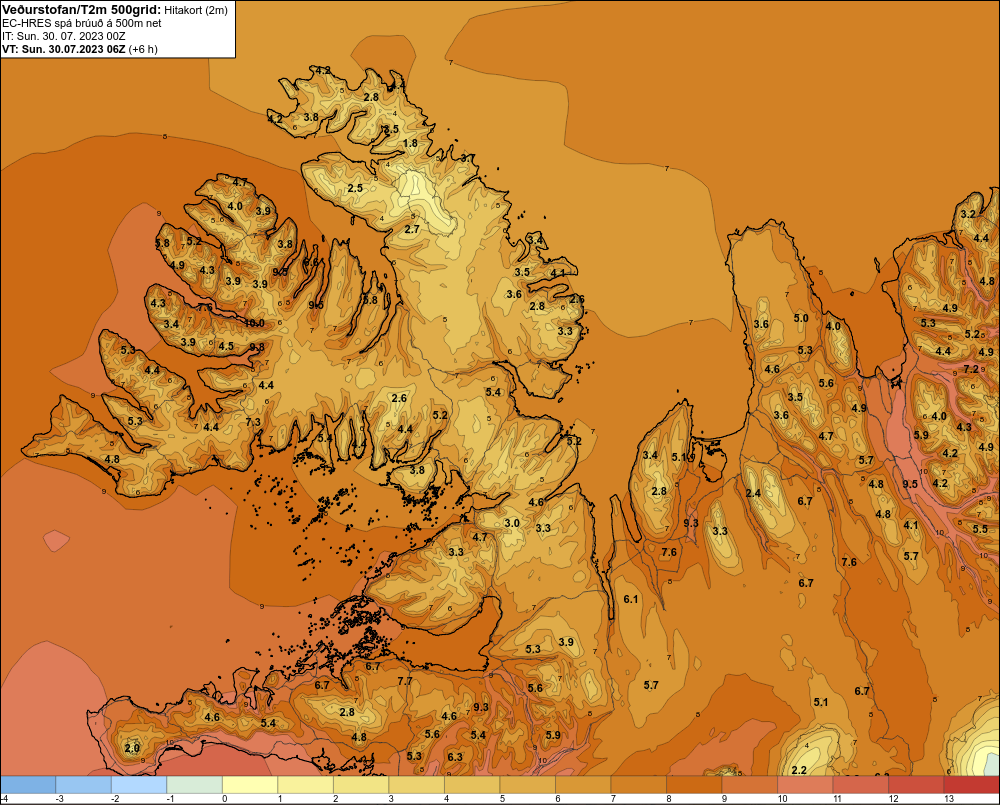
Task: Click the '1.8' temperature value on the map
Action: pyautogui.click(x=411, y=143)
